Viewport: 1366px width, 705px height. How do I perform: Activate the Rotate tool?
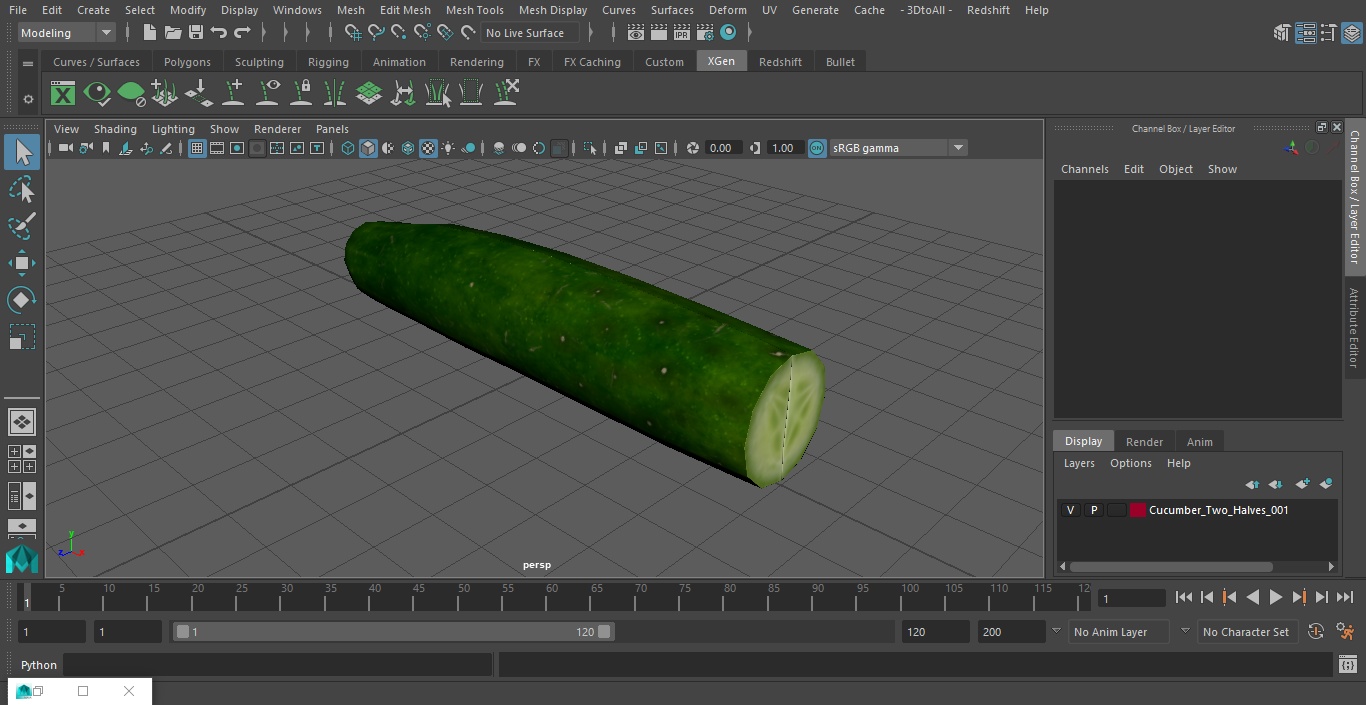(x=22, y=300)
